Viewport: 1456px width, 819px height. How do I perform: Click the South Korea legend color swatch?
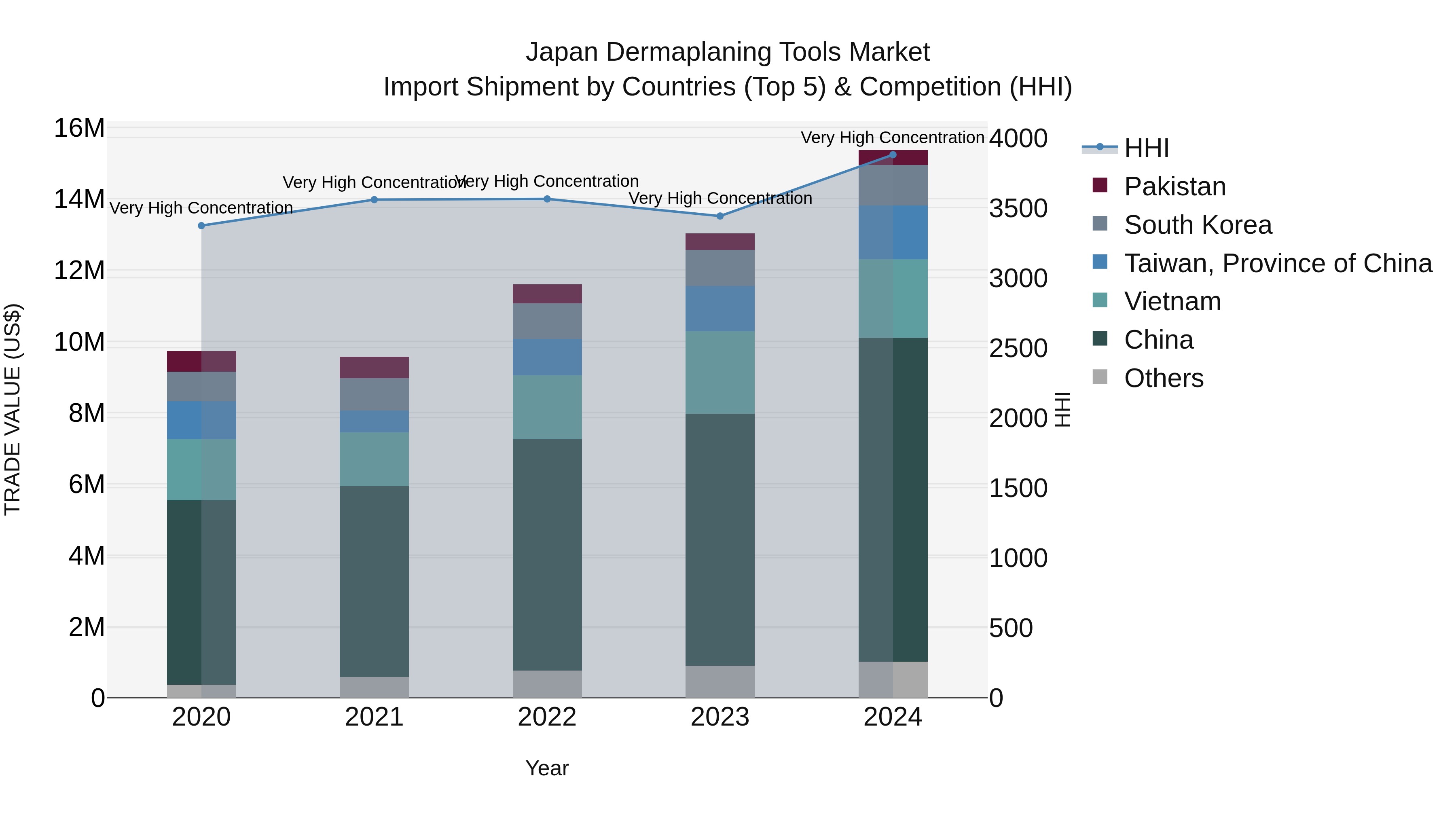(x=1100, y=223)
